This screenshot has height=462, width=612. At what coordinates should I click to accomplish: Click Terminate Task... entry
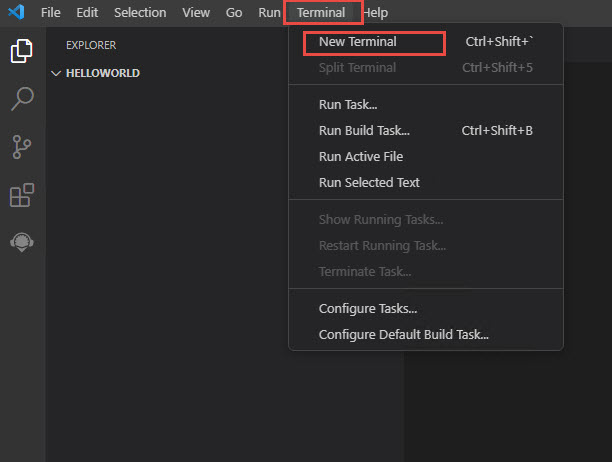(426, 272)
